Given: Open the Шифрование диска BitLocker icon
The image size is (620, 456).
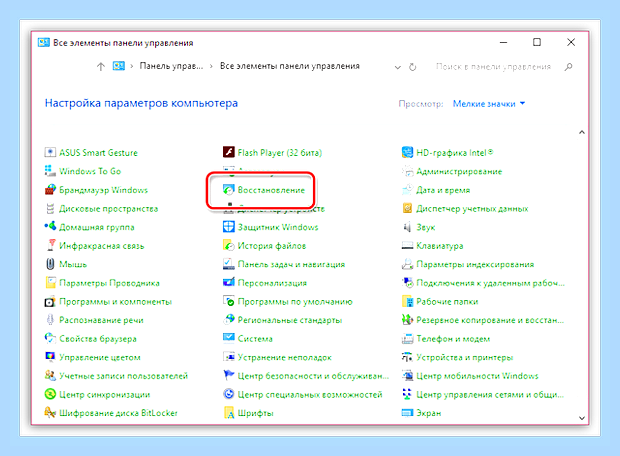Looking at the screenshot, I should [x=50, y=412].
